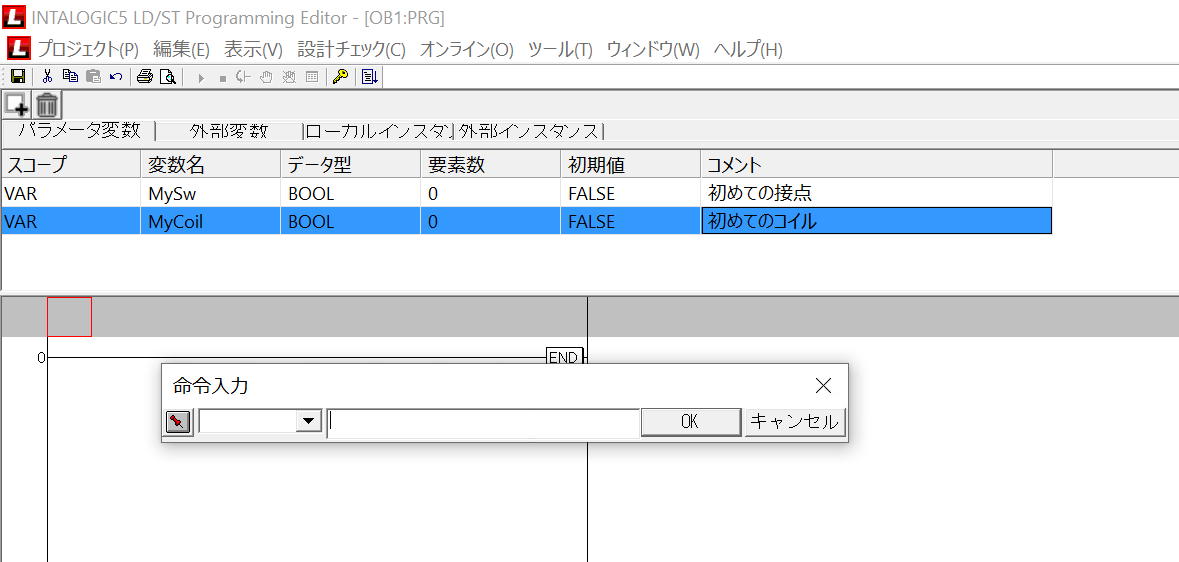Click the yellow key icon
Image resolution: width=1179 pixels, height=562 pixels.
340,77
